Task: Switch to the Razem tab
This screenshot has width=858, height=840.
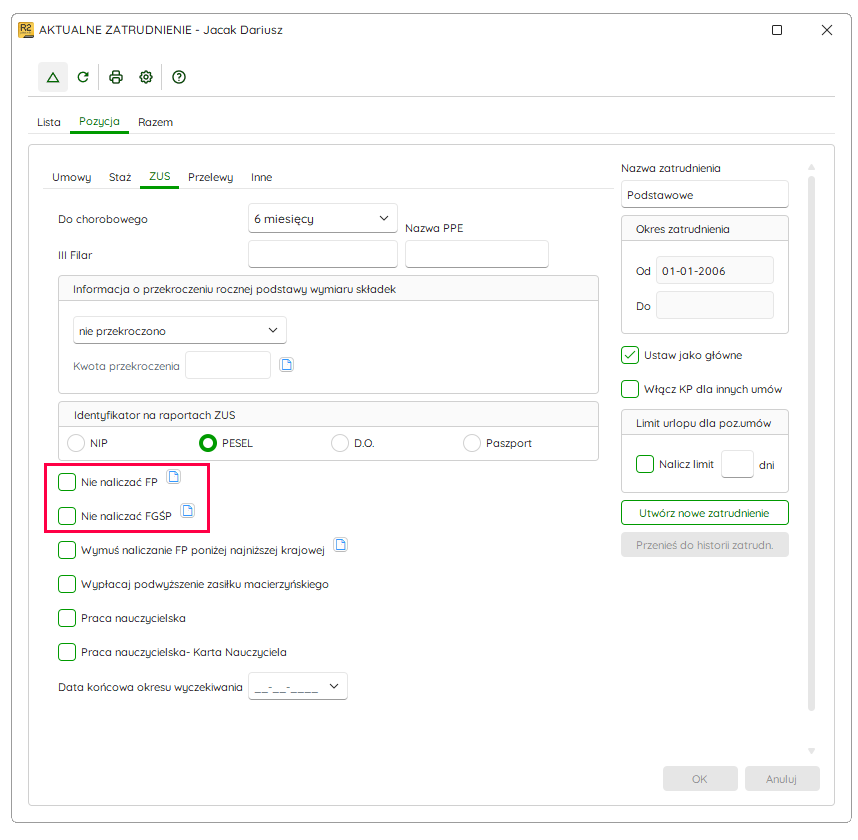Action: click(x=155, y=122)
